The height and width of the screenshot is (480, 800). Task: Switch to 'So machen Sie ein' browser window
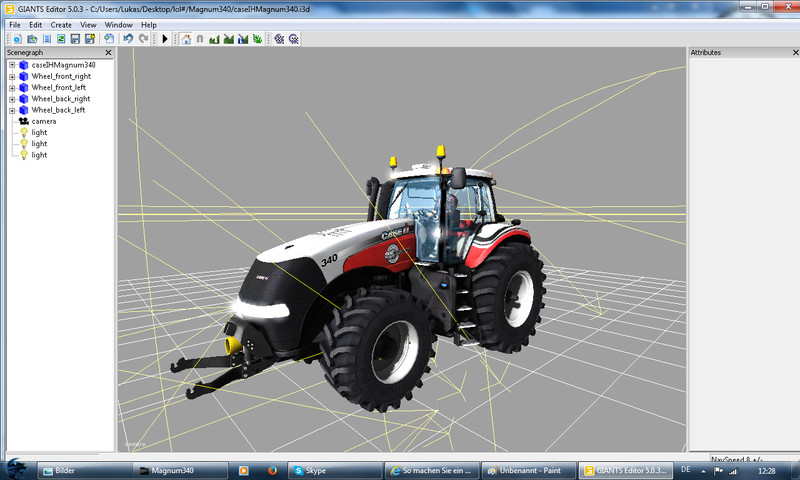click(432, 471)
